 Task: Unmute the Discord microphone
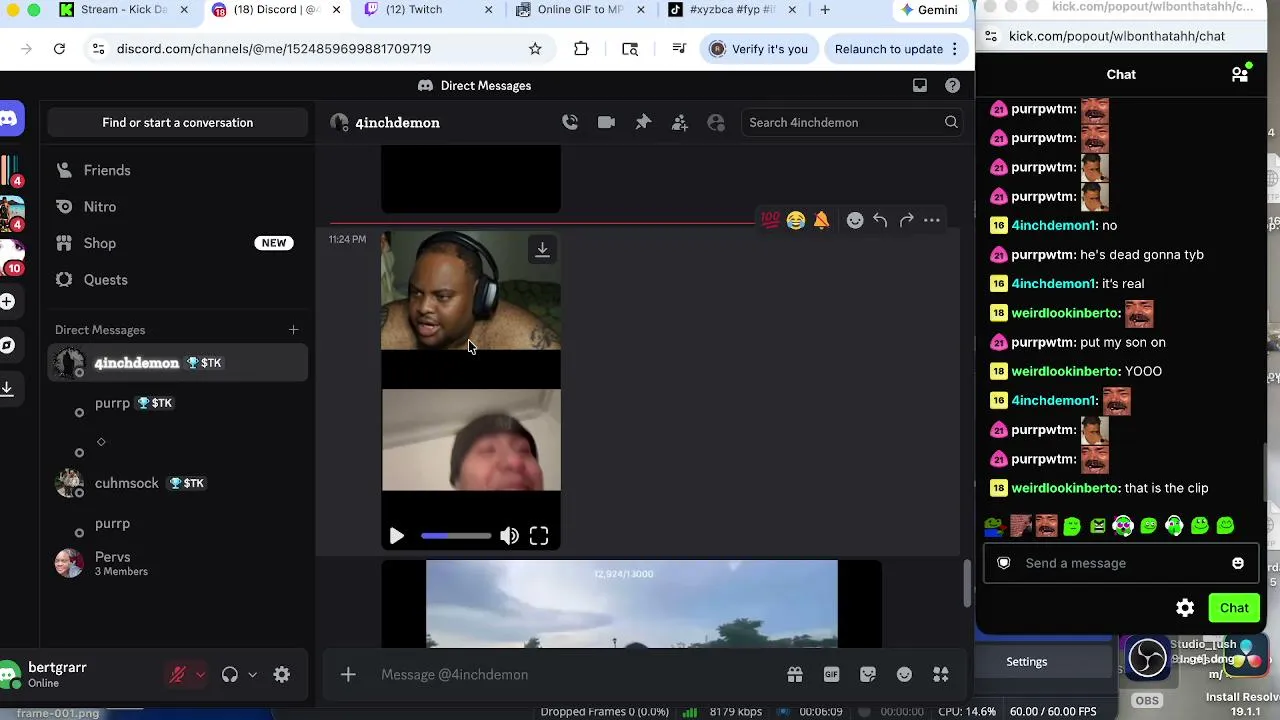177,675
